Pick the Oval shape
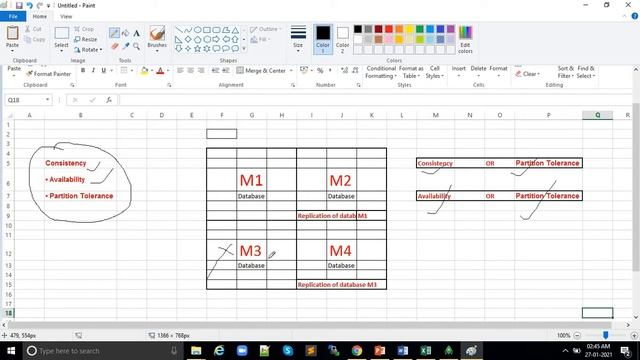Viewport: 640px width, 360px height. (198, 30)
